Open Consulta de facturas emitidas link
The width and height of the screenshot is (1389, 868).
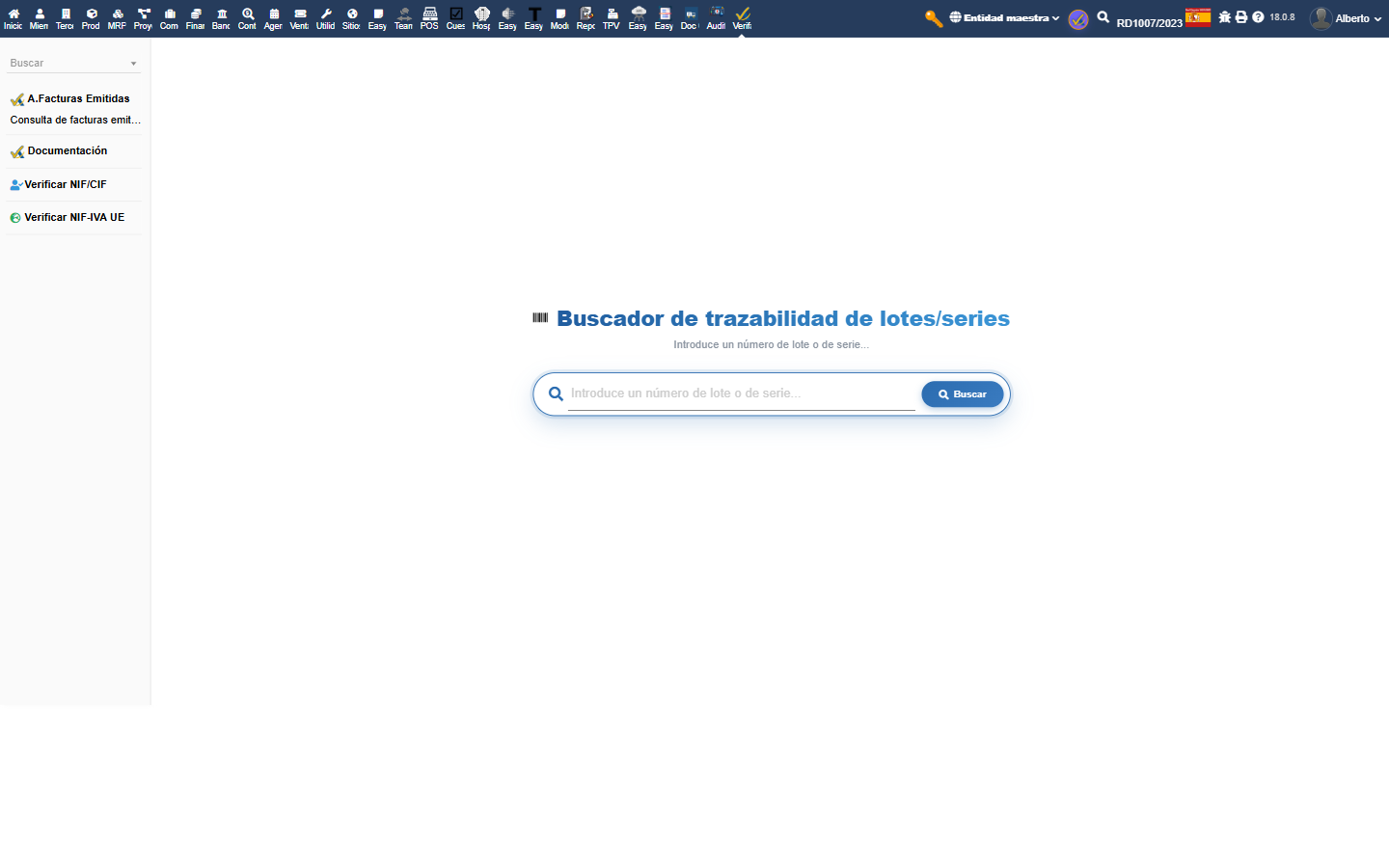75,120
